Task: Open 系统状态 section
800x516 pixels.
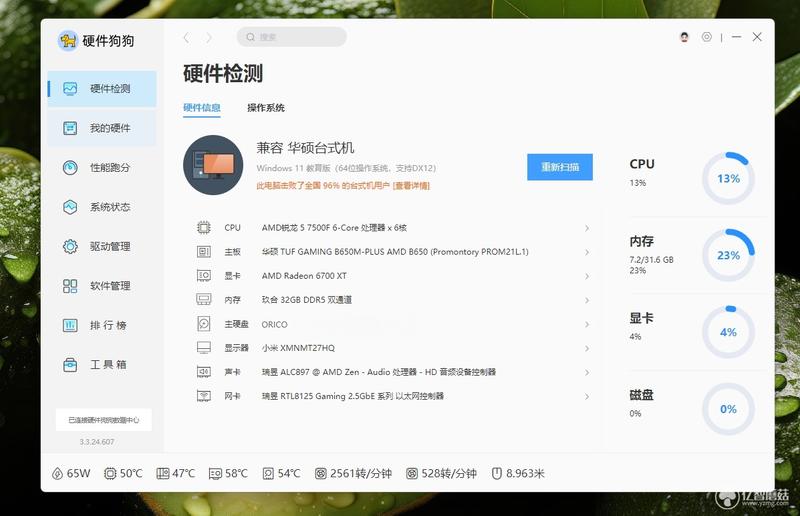Action: click(102, 207)
